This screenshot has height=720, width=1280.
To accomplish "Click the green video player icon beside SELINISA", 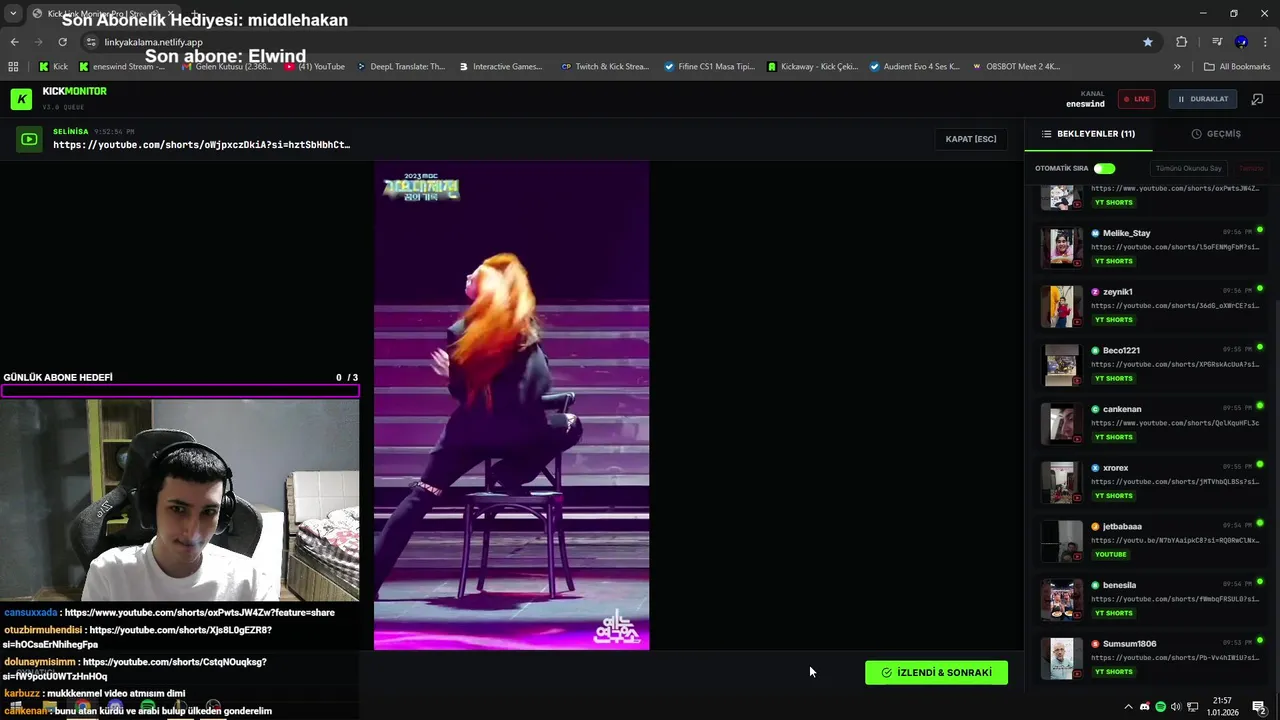I will pos(28,139).
